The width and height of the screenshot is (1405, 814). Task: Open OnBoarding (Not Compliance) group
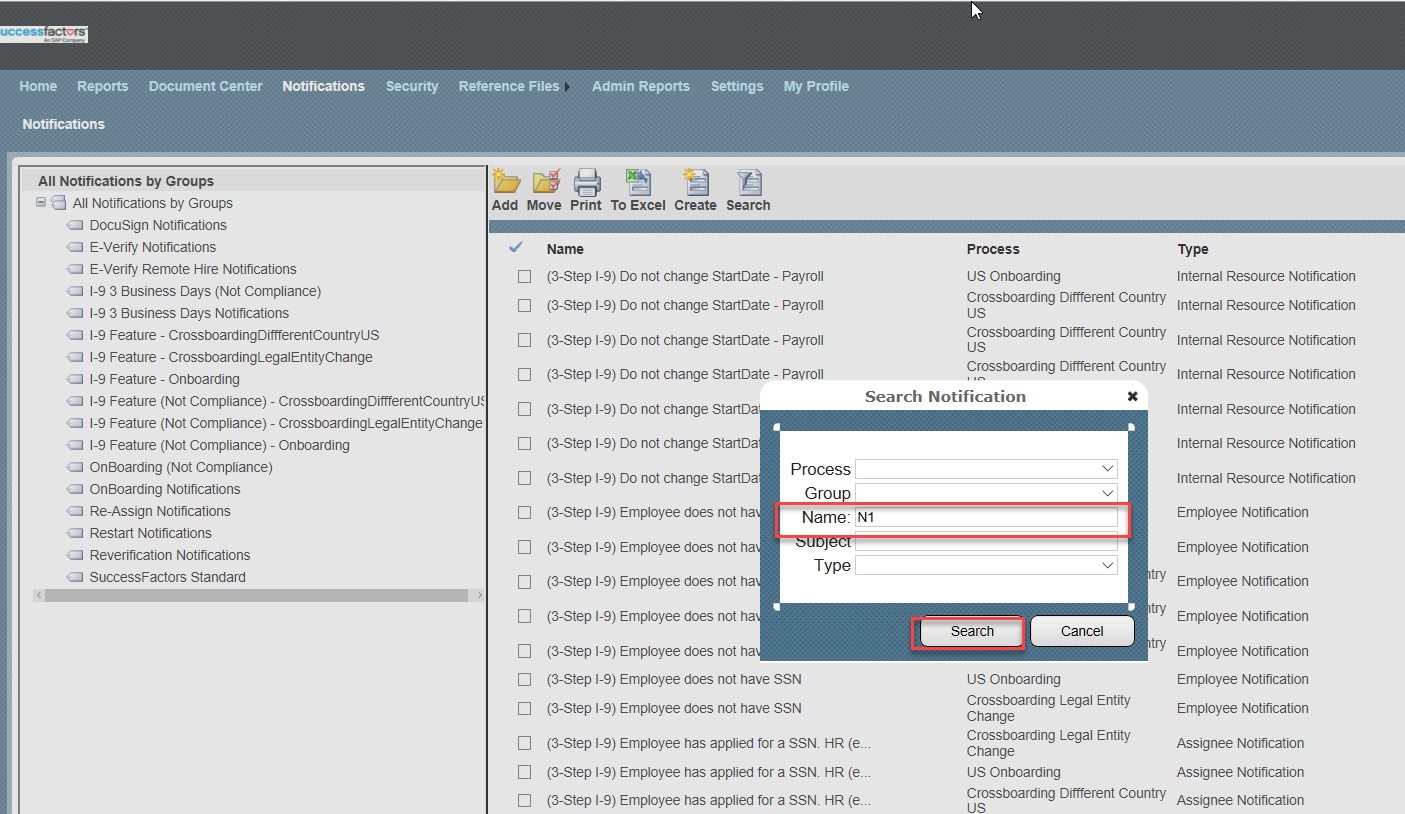tap(181, 467)
